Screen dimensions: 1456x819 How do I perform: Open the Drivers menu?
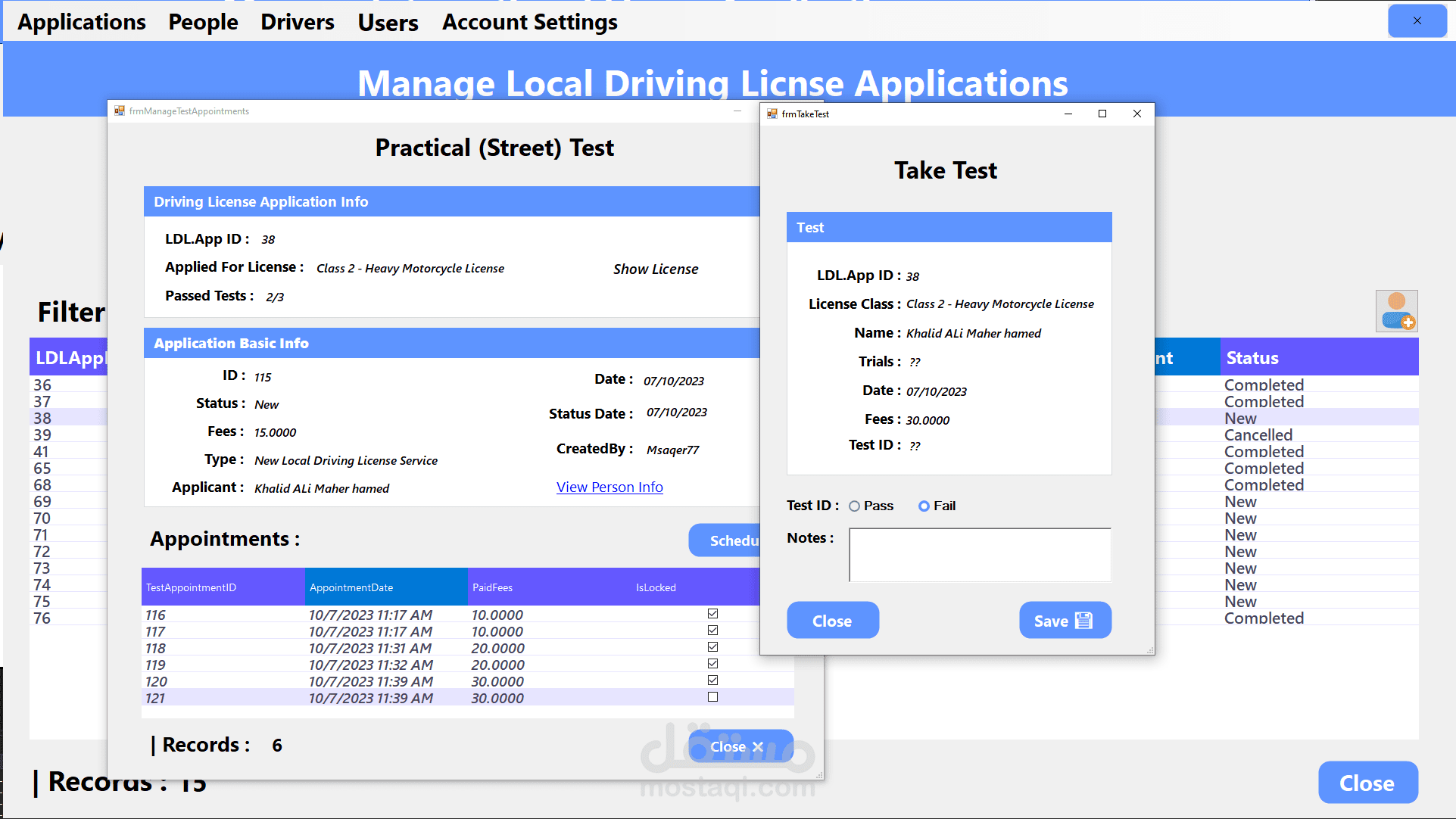click(x=297, y=22)
